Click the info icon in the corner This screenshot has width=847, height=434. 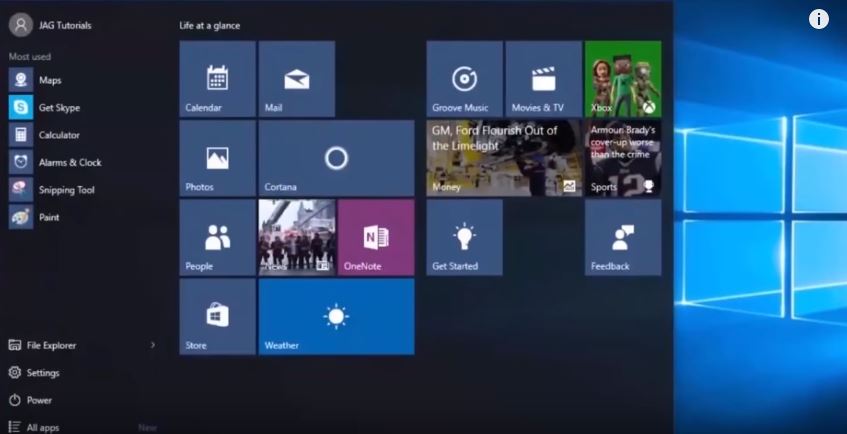[818, 19]
